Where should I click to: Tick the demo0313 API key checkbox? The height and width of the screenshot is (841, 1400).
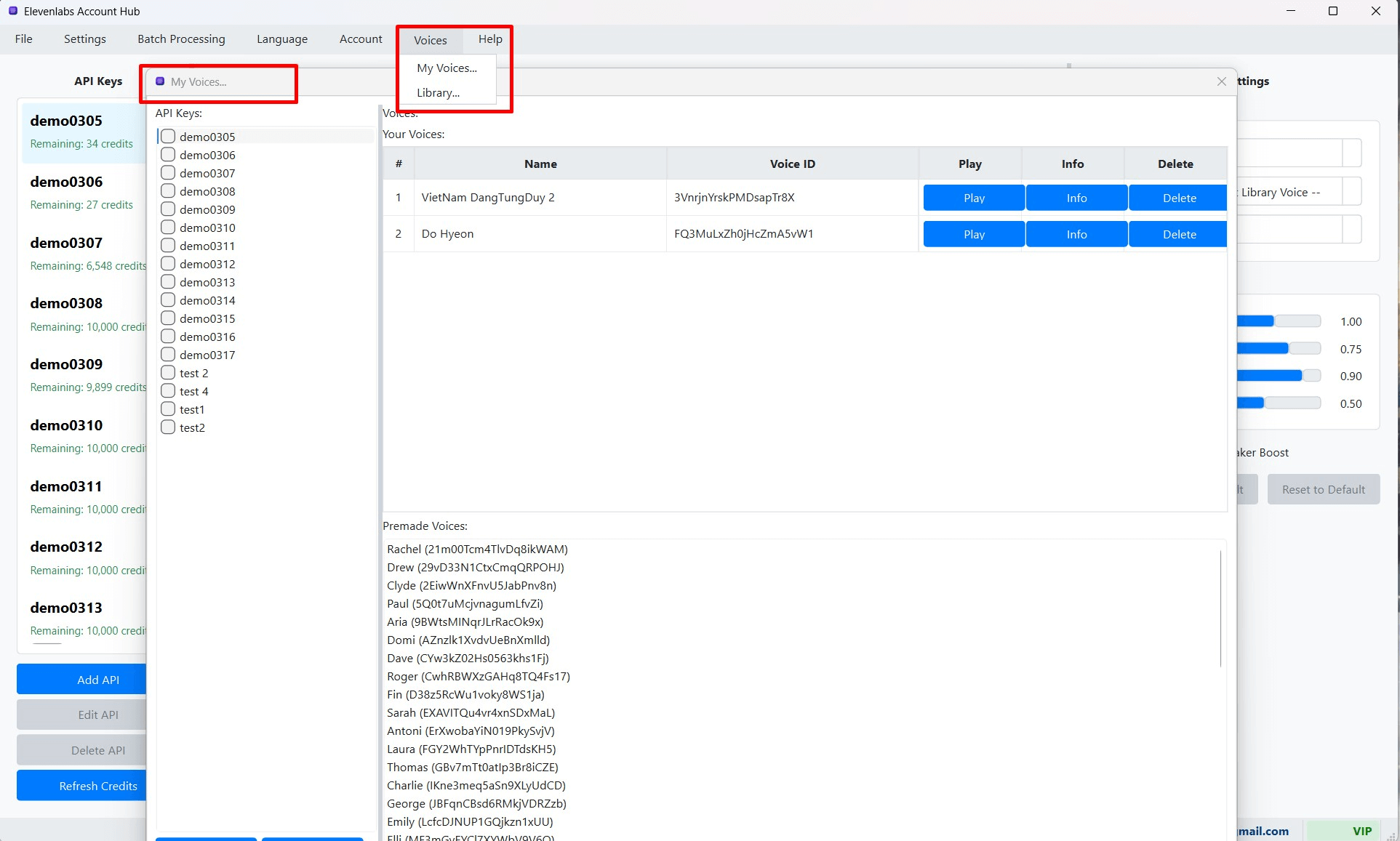168,282
